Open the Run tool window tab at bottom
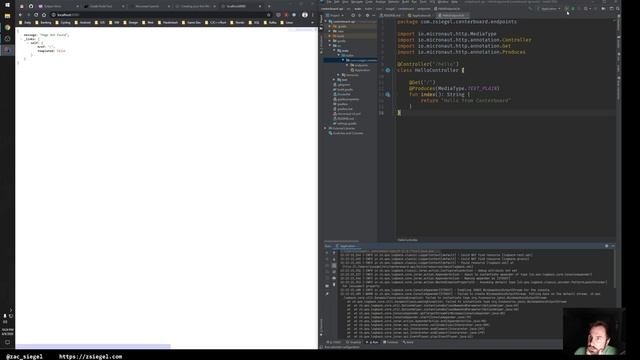 pyautogui.click(x=372, y=342)
